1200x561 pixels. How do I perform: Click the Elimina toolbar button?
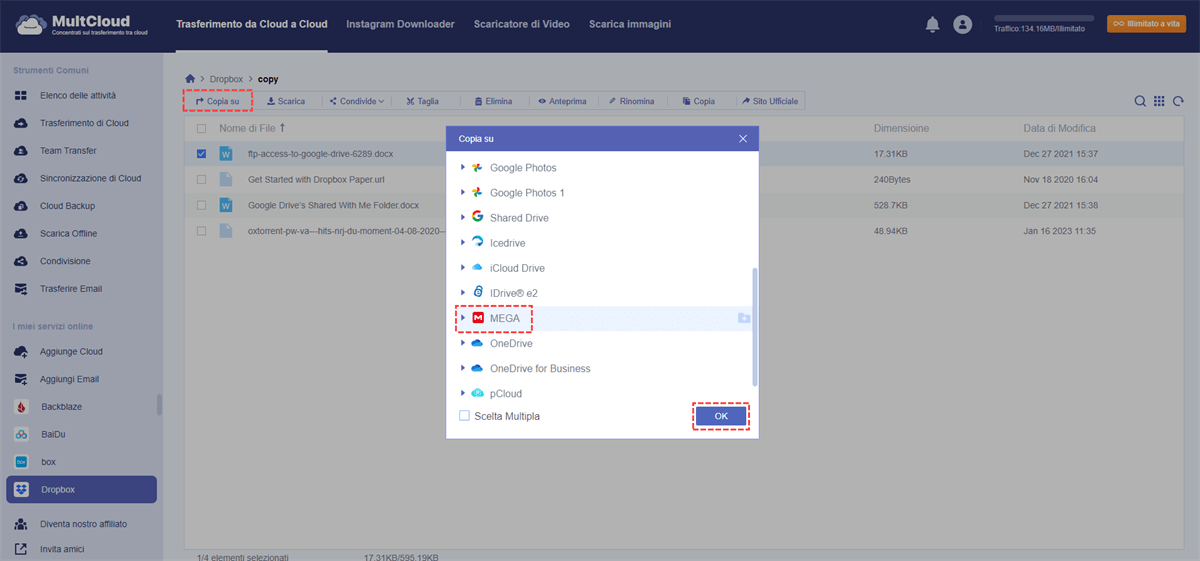point(493,101)
